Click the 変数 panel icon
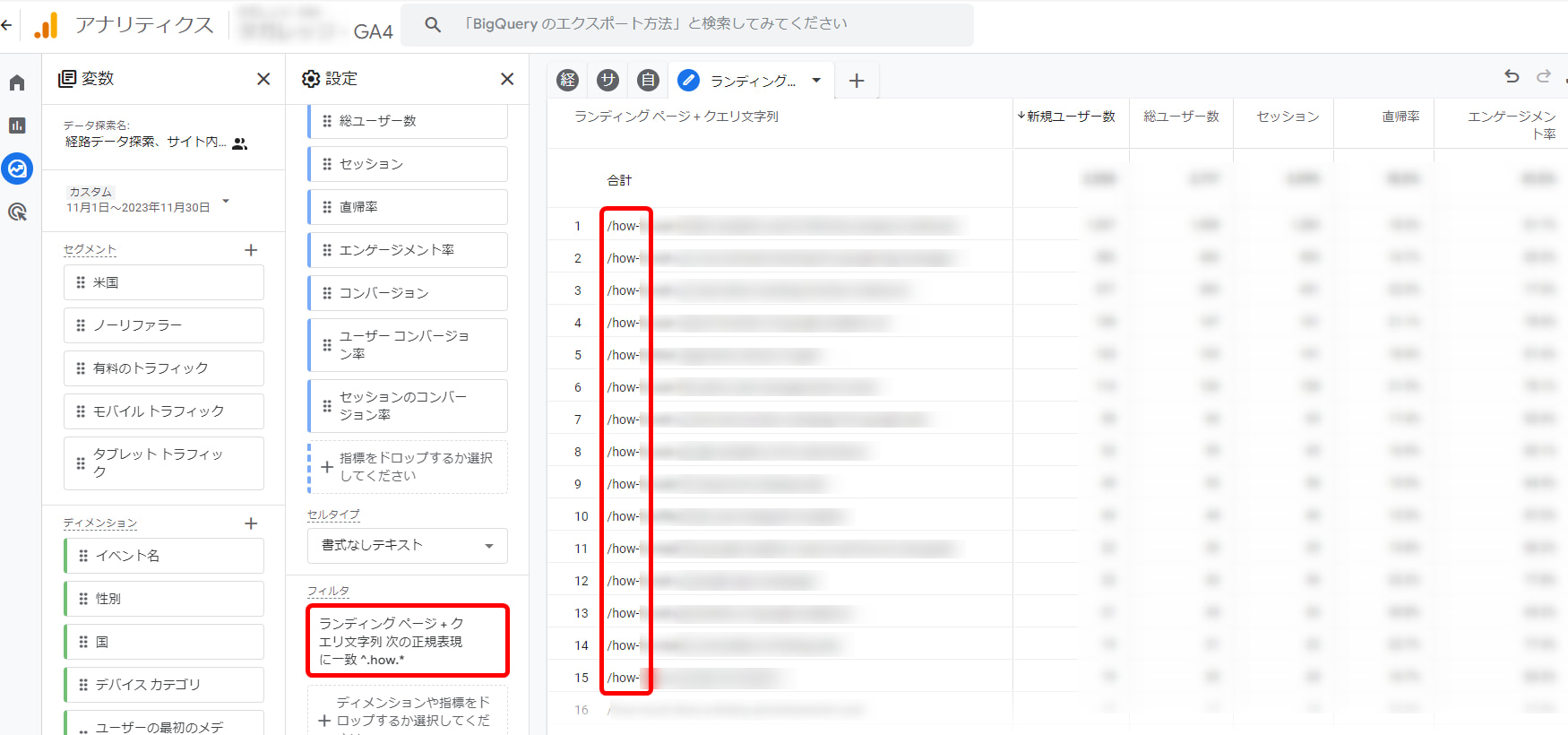 click(66, 79)
